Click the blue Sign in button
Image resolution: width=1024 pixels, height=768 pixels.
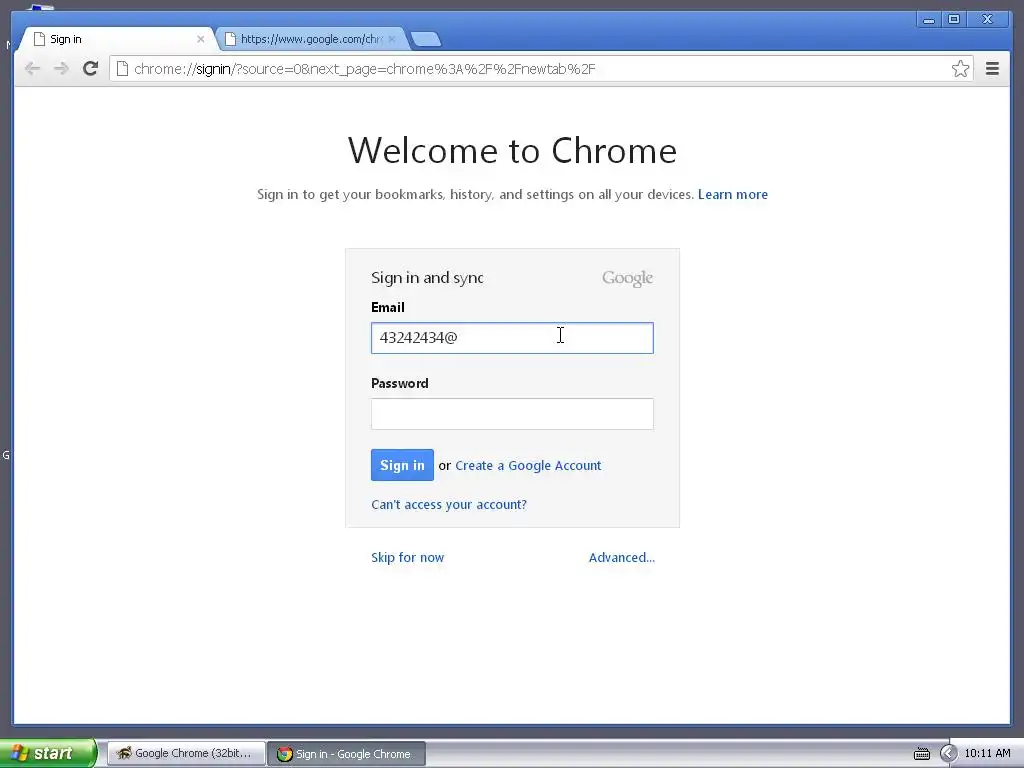click(x=402, y=465)
